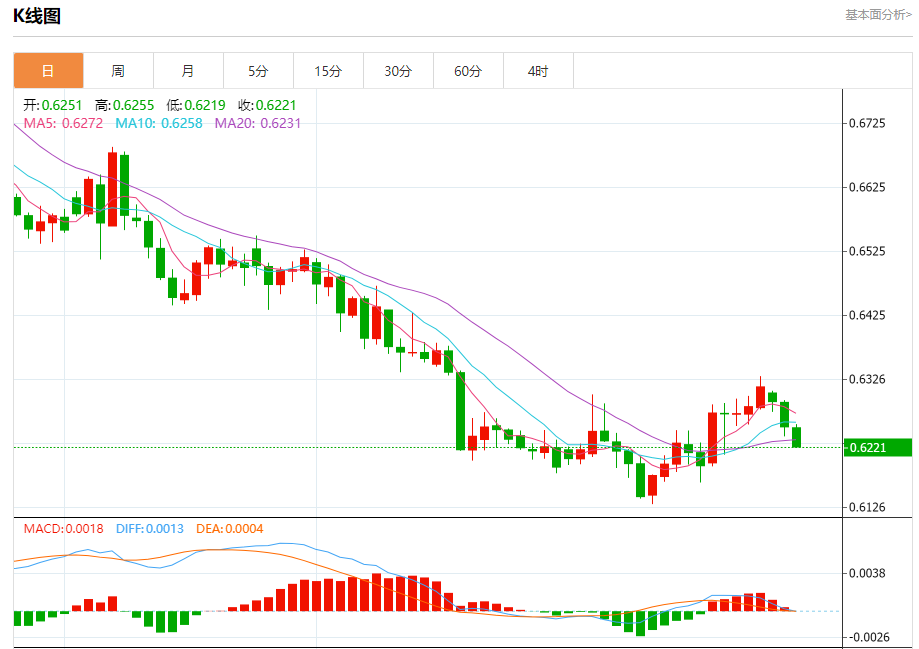Click the DEA value label

click(230, 529)
